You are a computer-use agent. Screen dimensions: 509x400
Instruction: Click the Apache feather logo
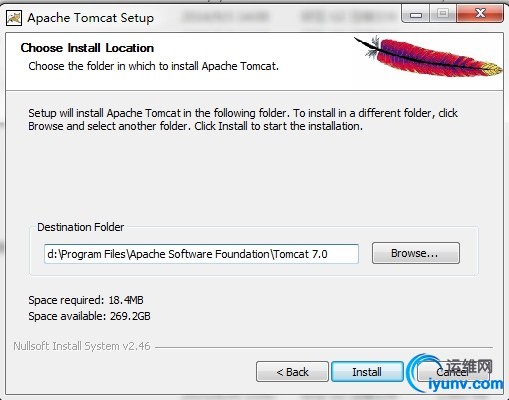(429, 56)
